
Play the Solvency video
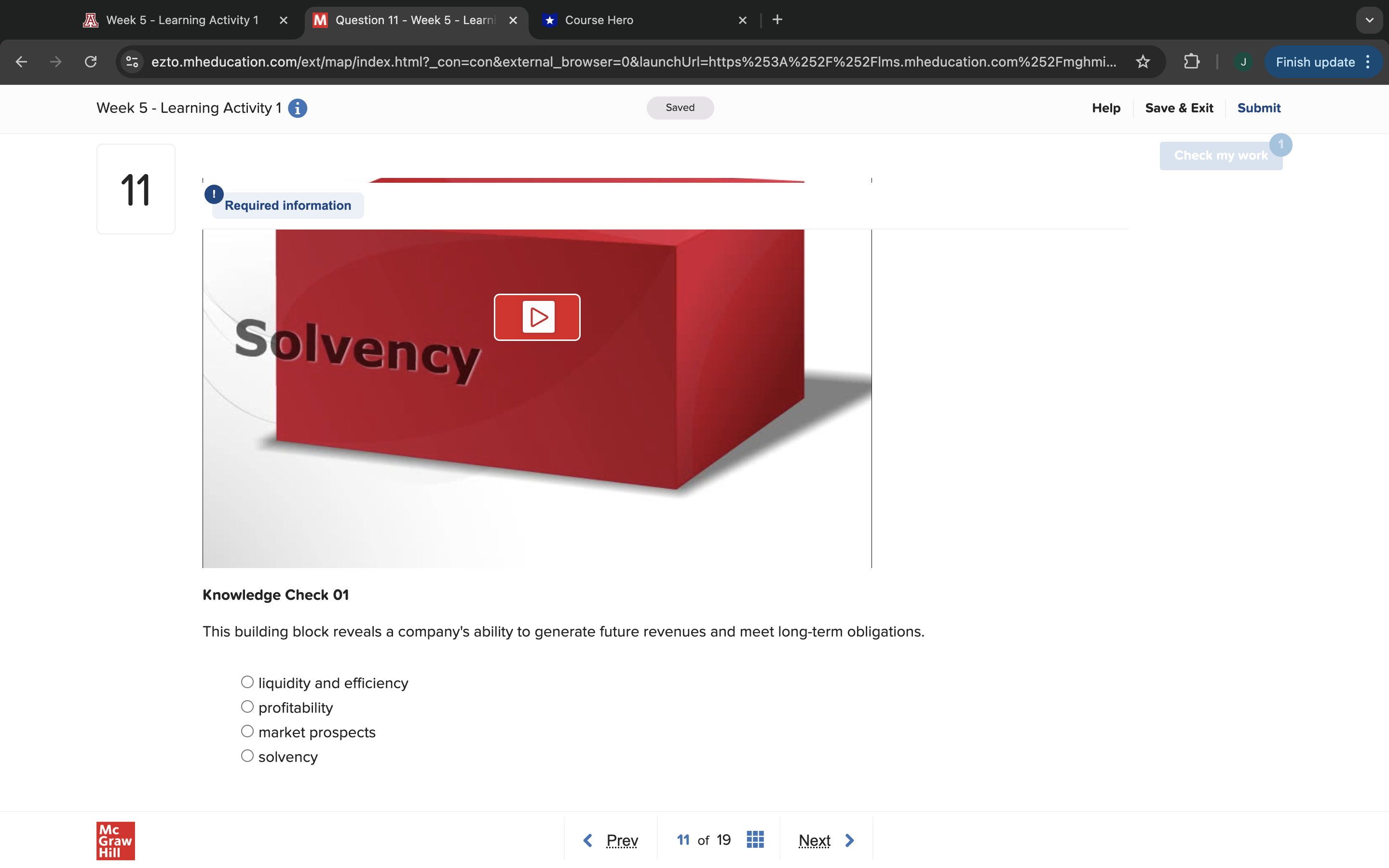pyautogui.click(x=537, y=317)
